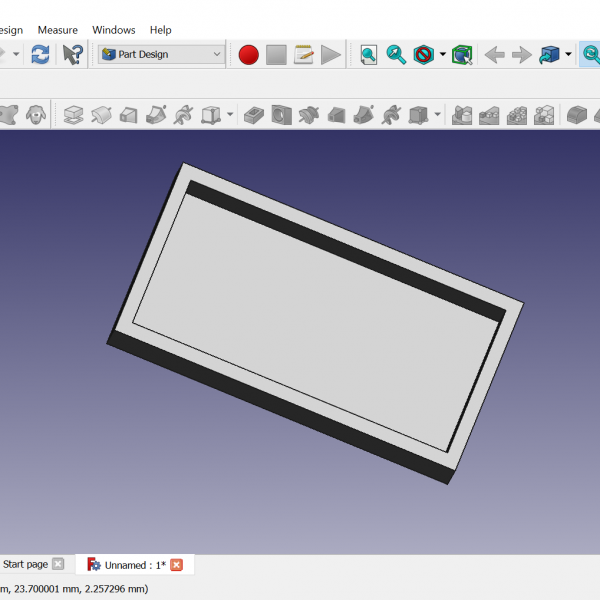600x600 pixels.
Task: Open the Macros editor icon
Action: [x=304, y=55]
